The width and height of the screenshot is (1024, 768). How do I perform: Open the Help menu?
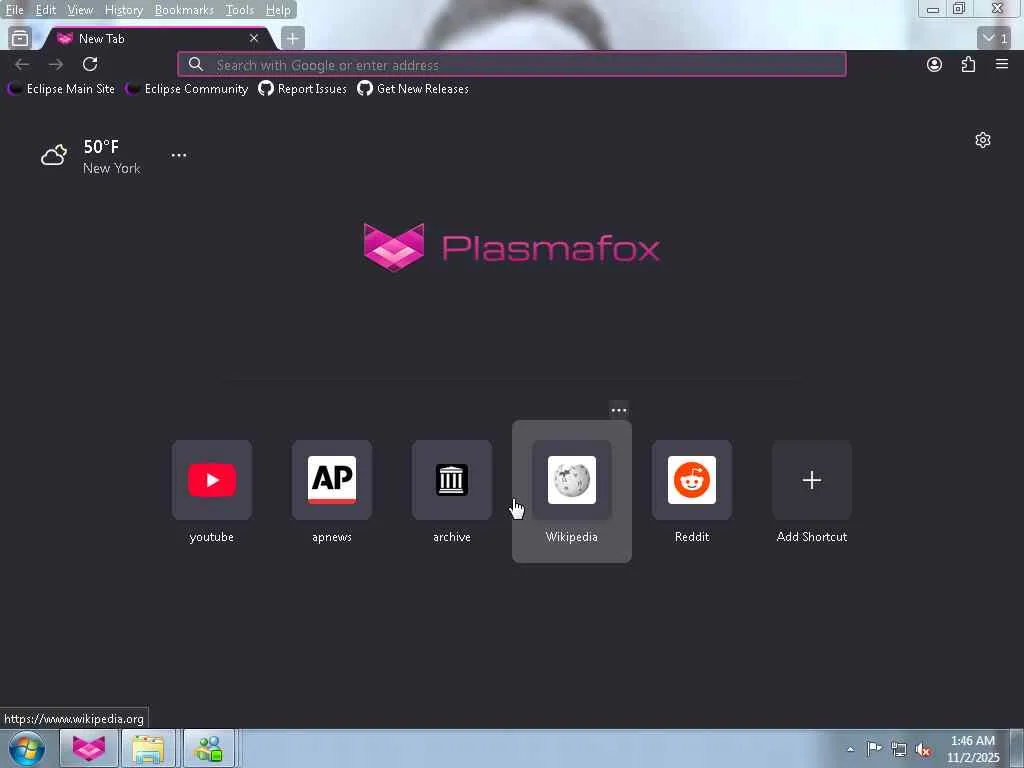point(278,10)
